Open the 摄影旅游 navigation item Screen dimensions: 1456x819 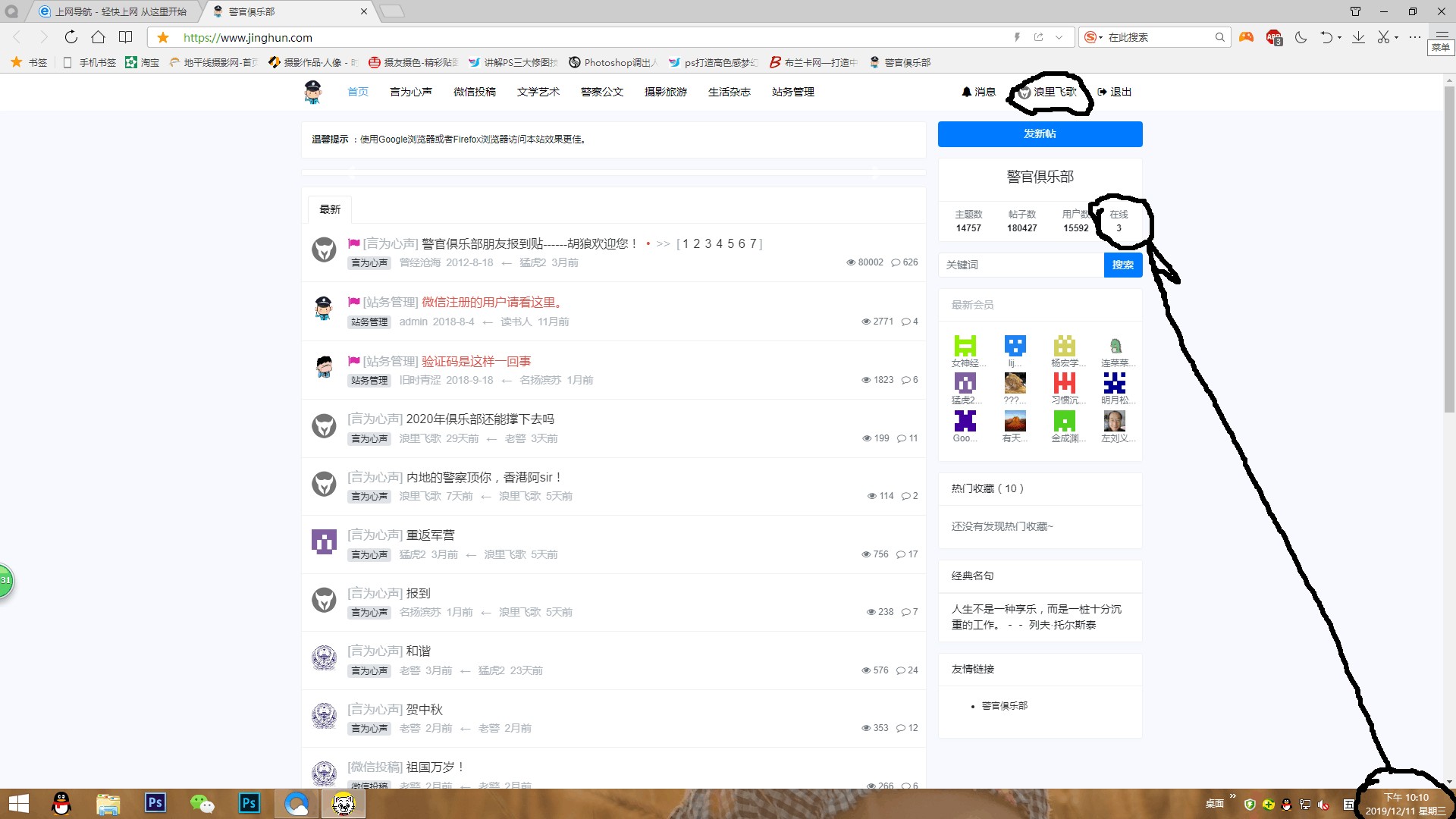(x=665, y=92)
